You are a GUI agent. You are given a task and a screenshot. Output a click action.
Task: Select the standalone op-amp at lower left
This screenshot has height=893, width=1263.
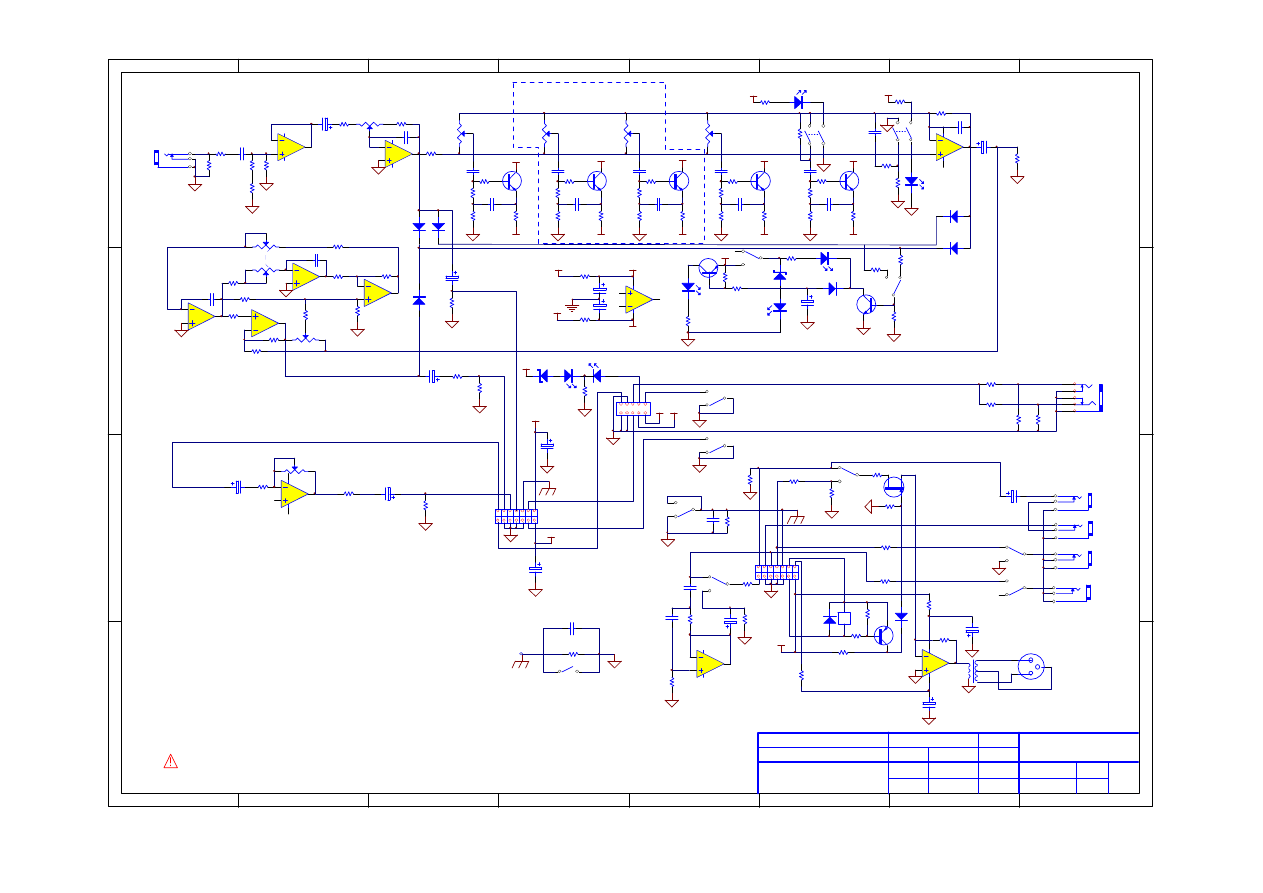pos(294,494)
